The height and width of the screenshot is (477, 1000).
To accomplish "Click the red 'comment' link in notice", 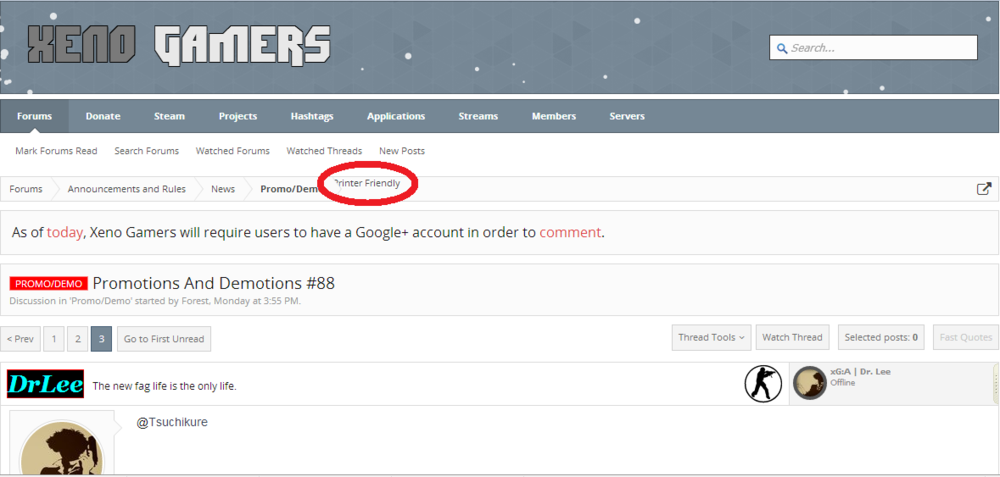I will pyautogui.click(x=570, y=232).
